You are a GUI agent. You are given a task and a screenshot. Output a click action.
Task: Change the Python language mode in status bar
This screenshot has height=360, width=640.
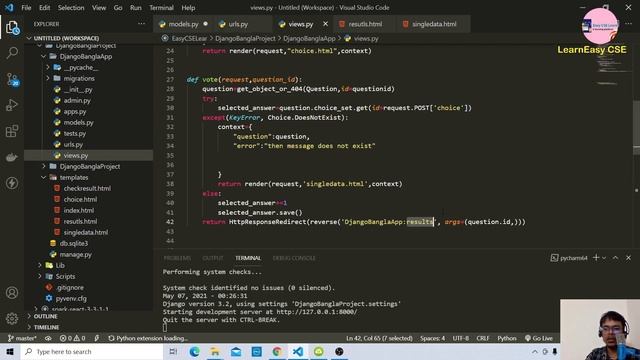coord(507,338)
